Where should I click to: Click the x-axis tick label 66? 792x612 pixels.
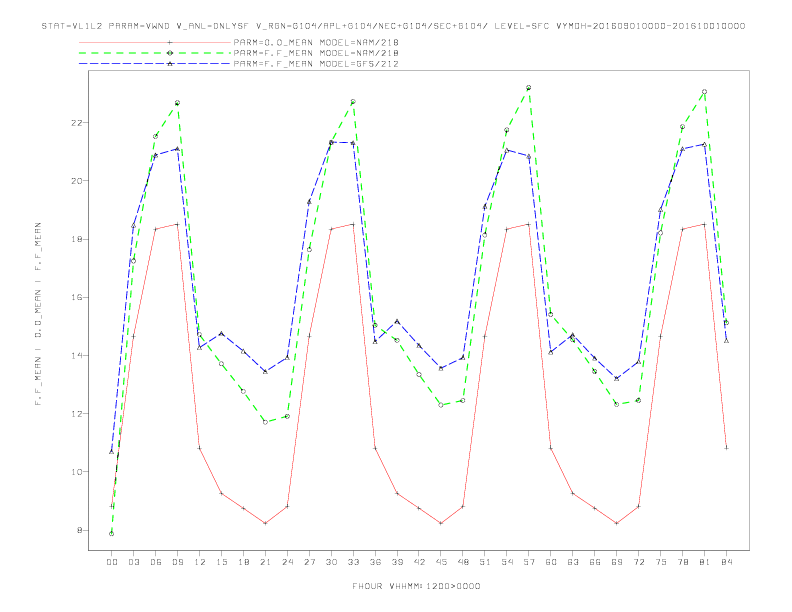pyautogui.click(x=595, y=562)
